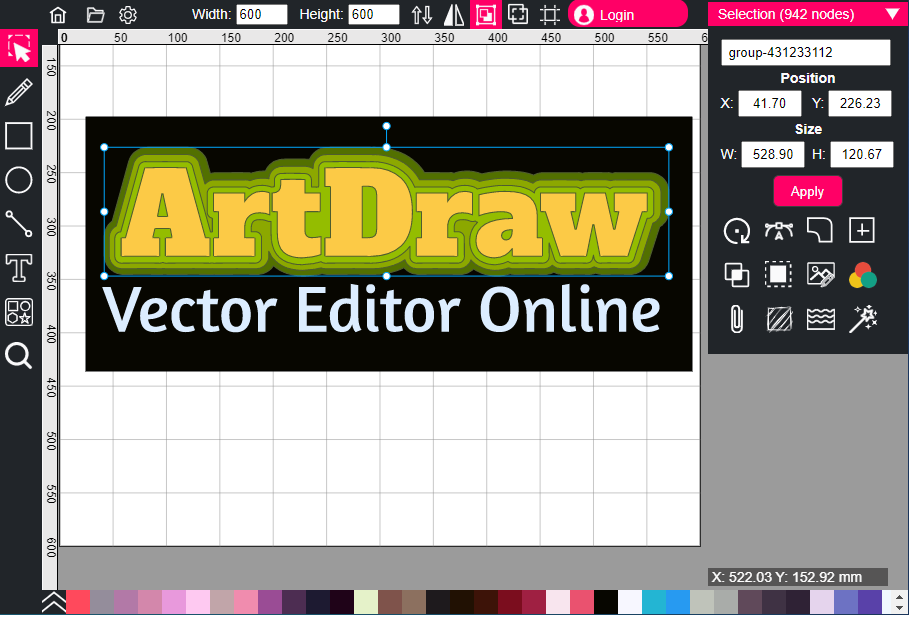Open the color palette tool on right panel
The width and height of the screenshot is (909, 617).
coord(861,274)
